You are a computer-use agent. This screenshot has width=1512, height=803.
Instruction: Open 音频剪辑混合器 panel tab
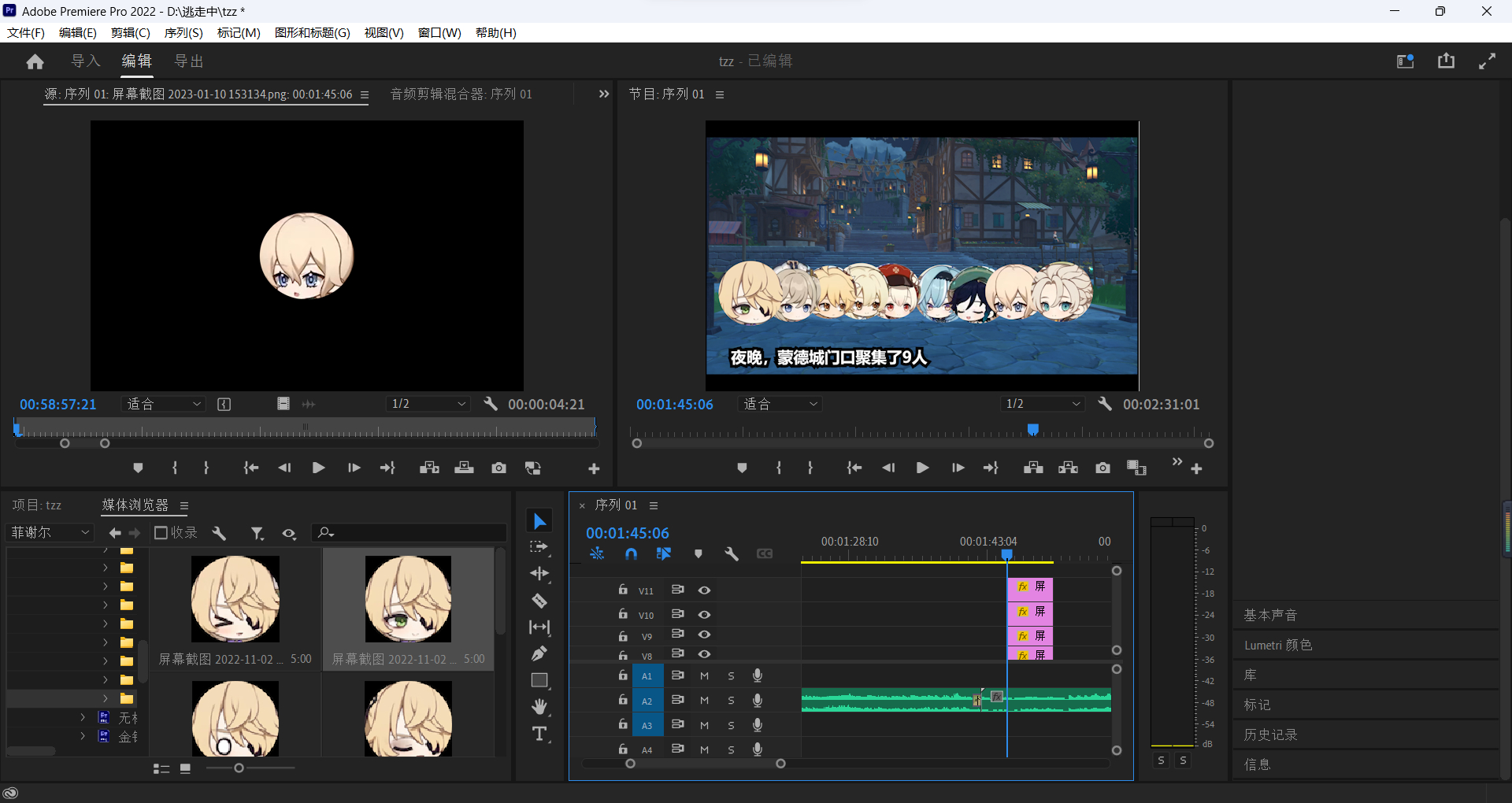pos(461,94)
